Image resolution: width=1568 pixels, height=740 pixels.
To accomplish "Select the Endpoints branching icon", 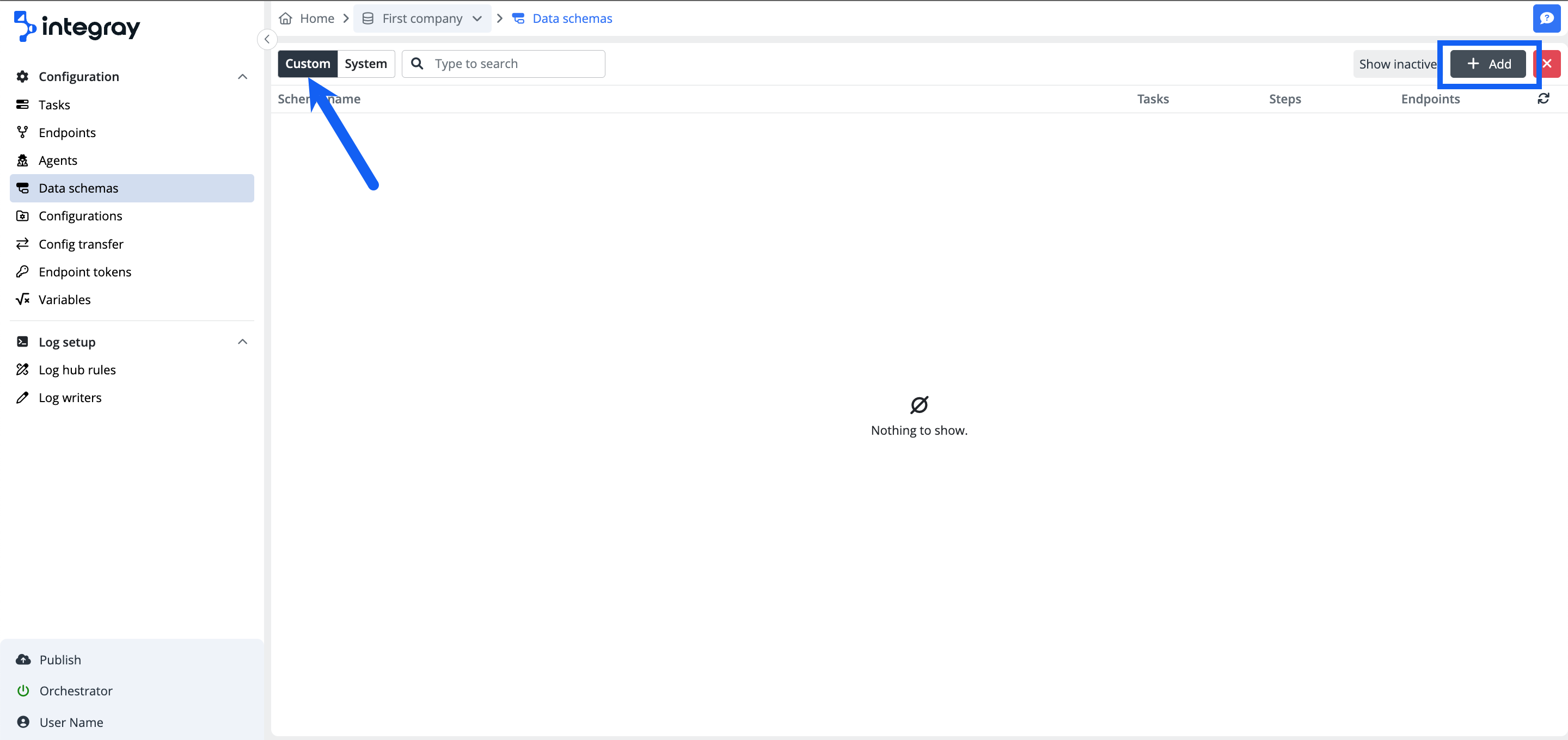I will pyautogui.click(x=22, y=132).
